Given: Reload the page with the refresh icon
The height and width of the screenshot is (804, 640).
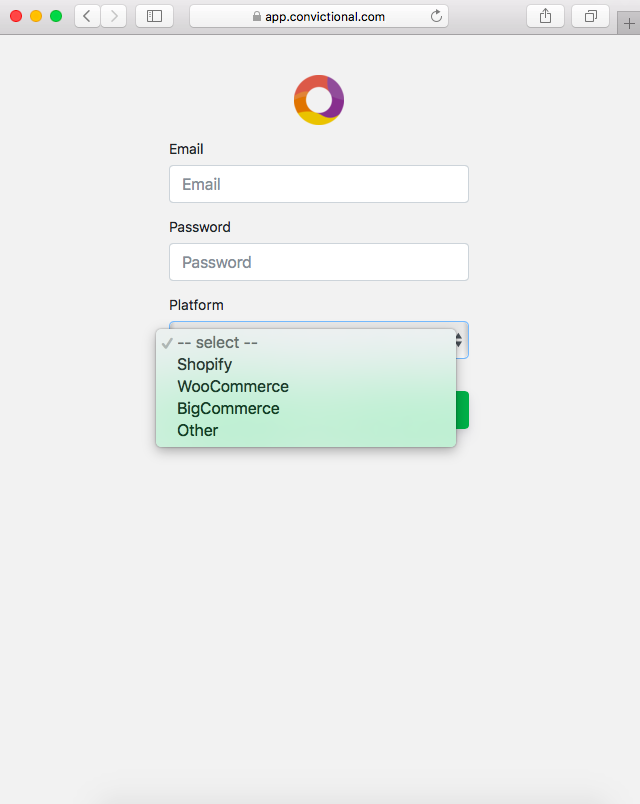Looking at the screenshot, I should (x=436, y=16).
